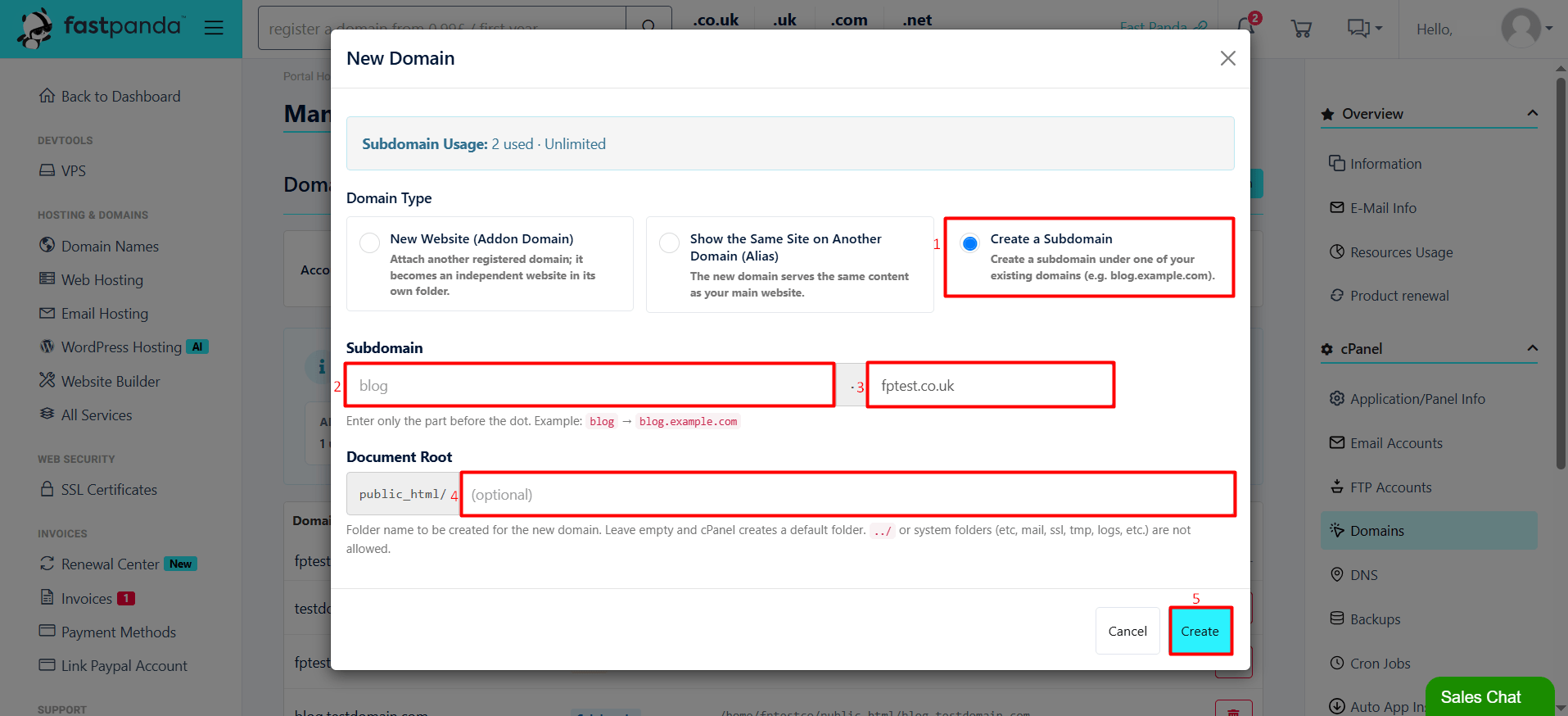Open Product renewal in Overview
Viewport: 1568px width, 716px height.
tap(1399, 296)
